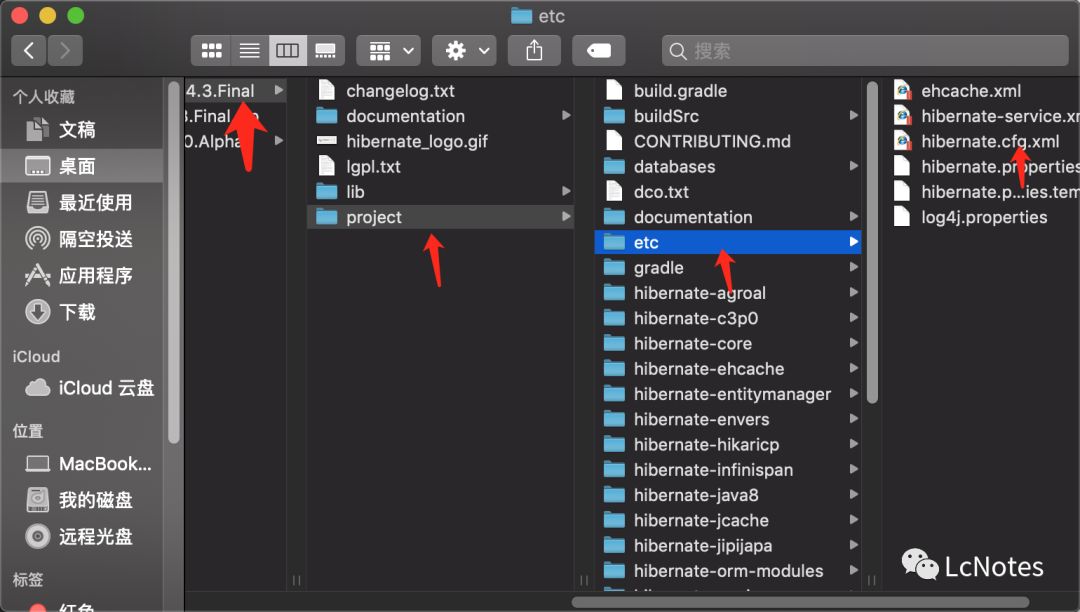Click the hibernate-java8 folder icon
The image size is (1080, 612).
tap(614, 495)
